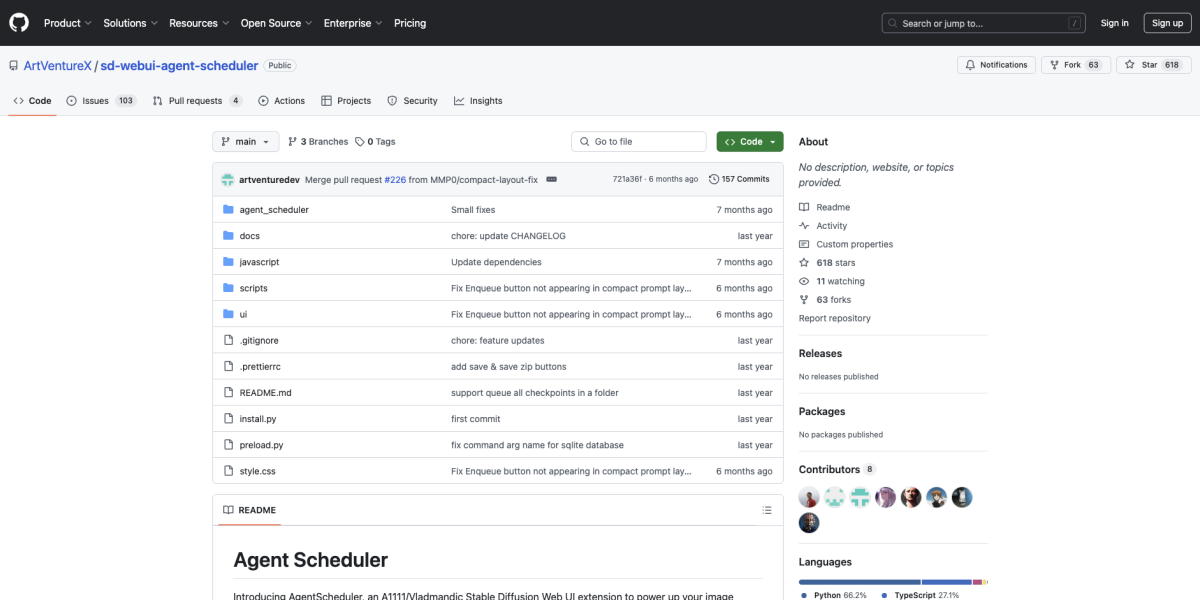The width and height of the screenshot is (1200, 600).
Task: Click the forks icon beside 63 forks
Action: point(803,299)
